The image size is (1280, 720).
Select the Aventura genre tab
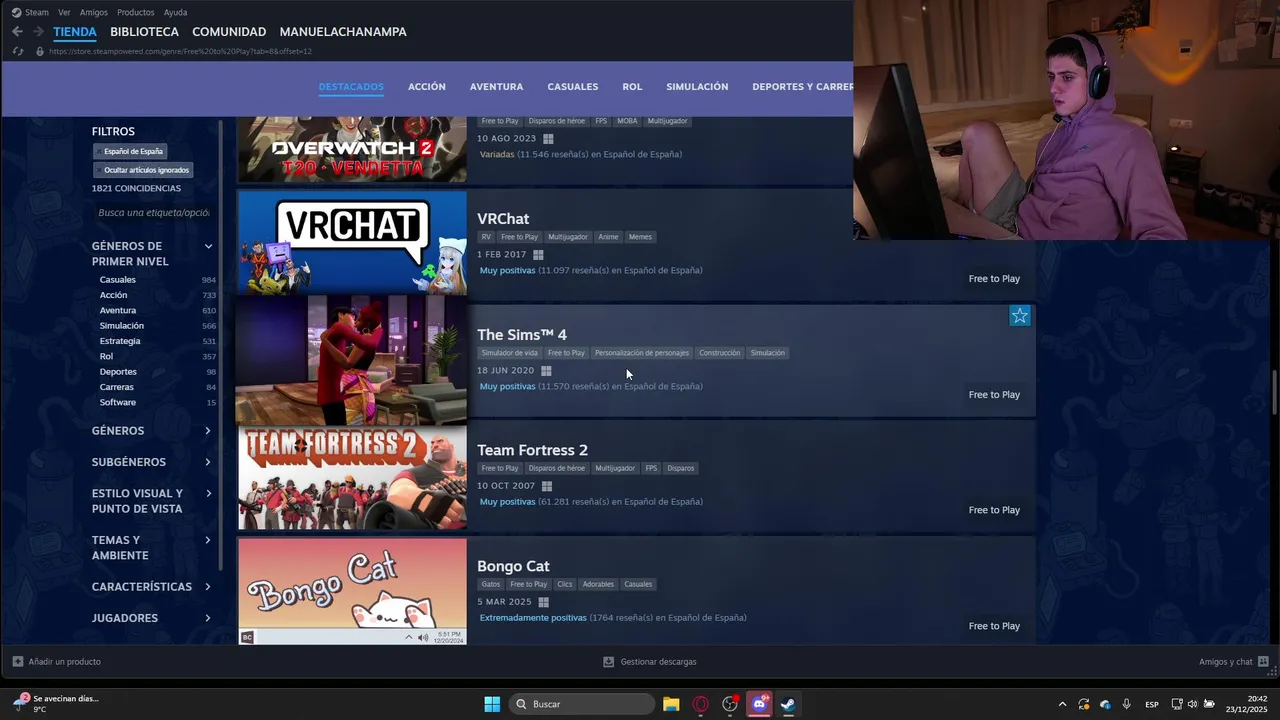(x=496, y=87)
